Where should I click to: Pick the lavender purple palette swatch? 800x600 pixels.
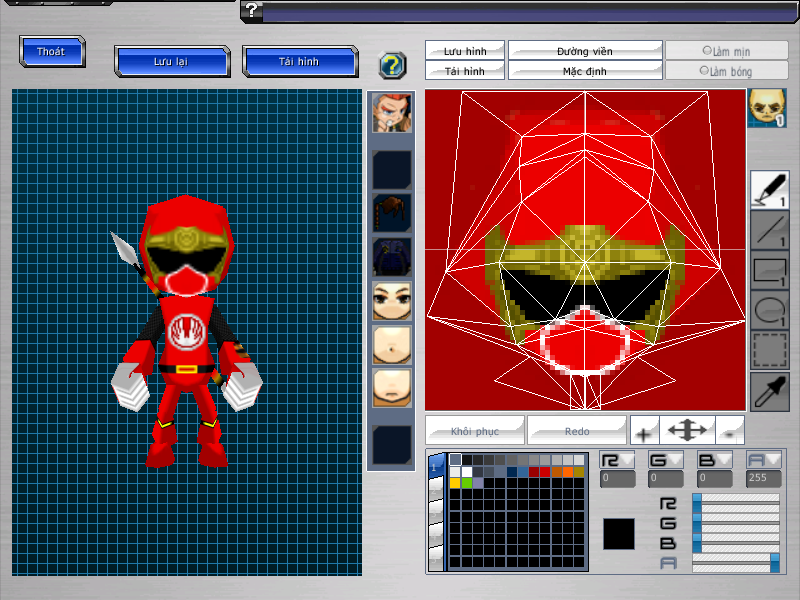tap(478, 483)
